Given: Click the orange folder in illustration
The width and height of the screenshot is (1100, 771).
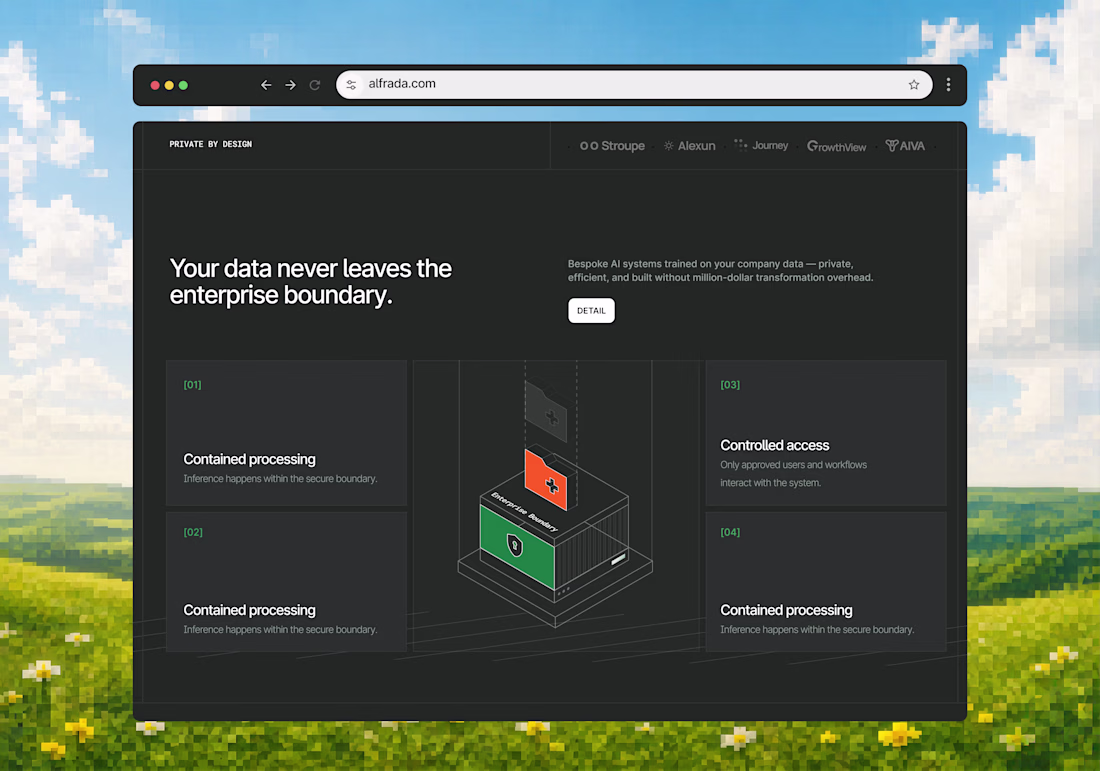Looking at the screenshot, I should (x=547, y=478).
